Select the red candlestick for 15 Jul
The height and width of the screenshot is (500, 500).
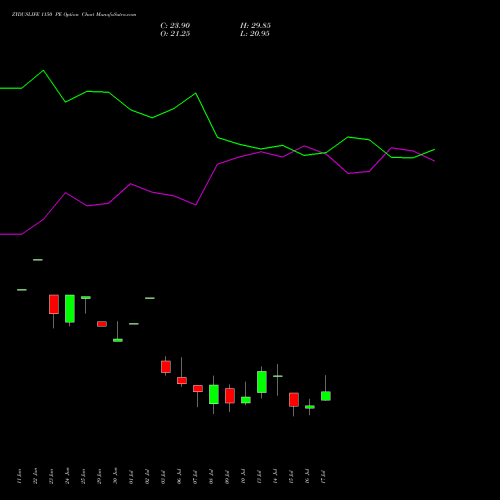tap(294, 400)
